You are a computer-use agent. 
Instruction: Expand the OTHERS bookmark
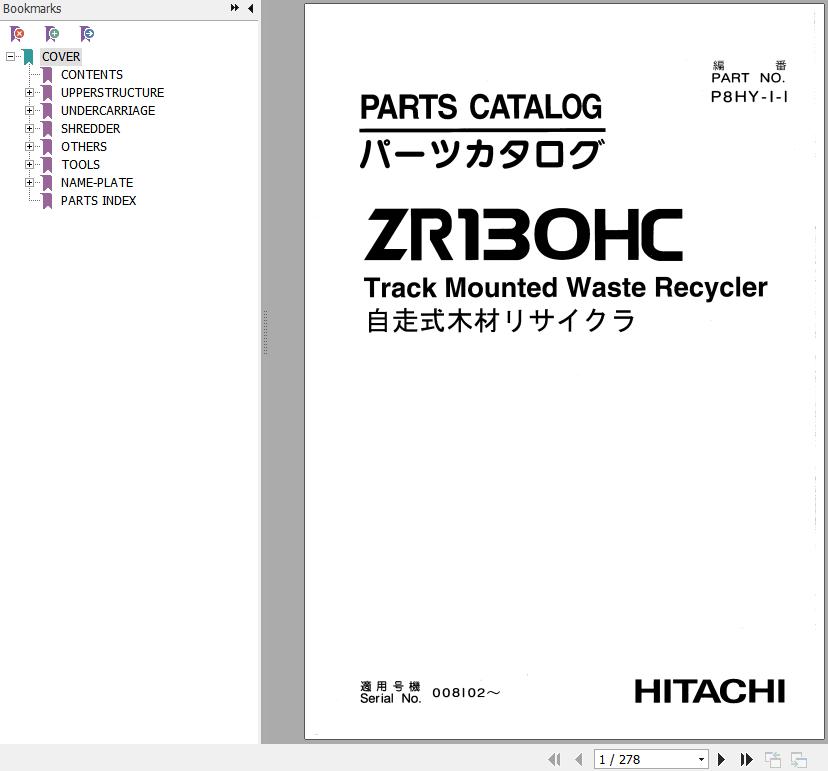pyautogui.click(x=29, y=146)
